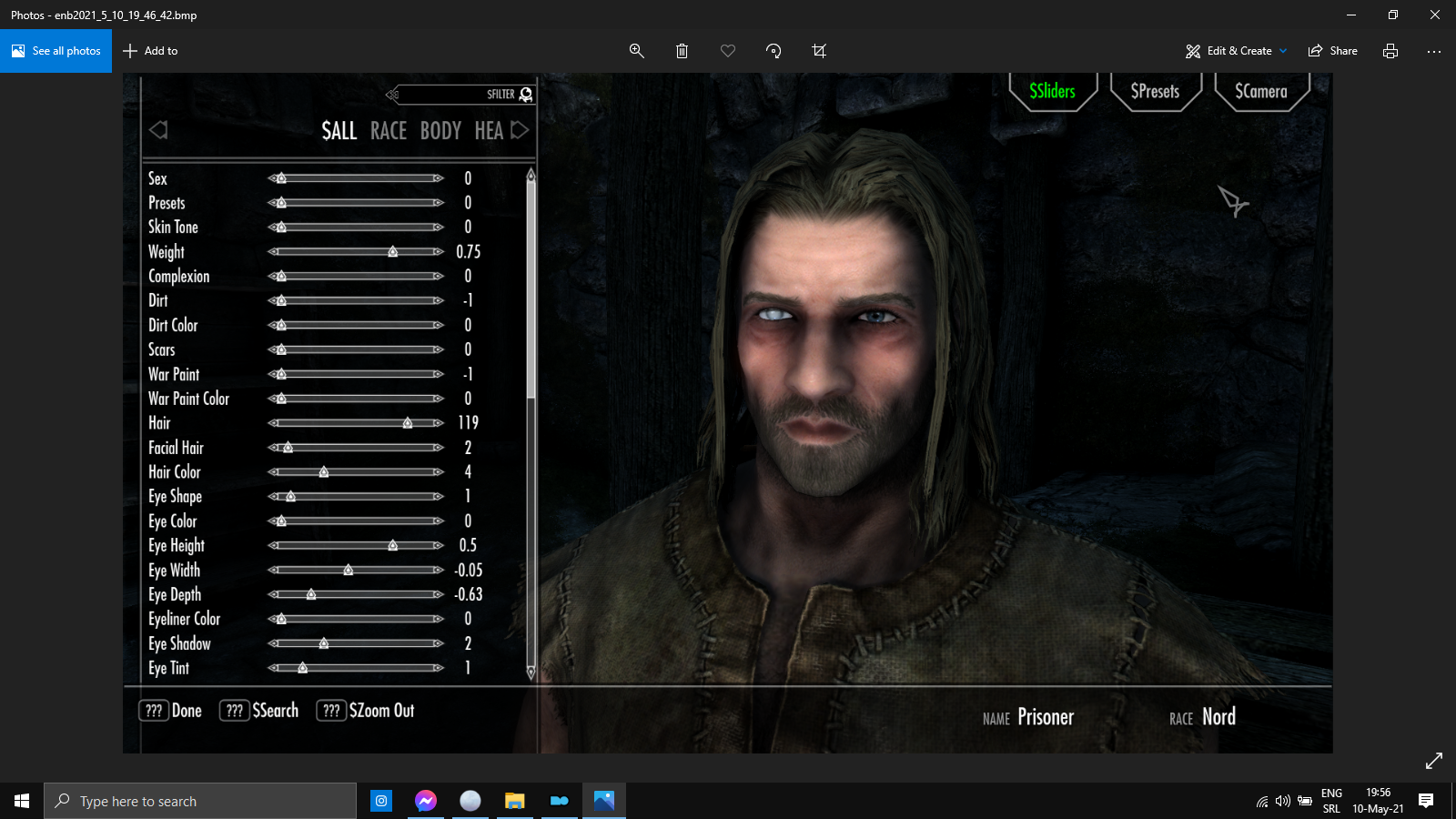Open the Photos app taskbar icon
Screen dimensions: 1456x819
coord(604,801)
